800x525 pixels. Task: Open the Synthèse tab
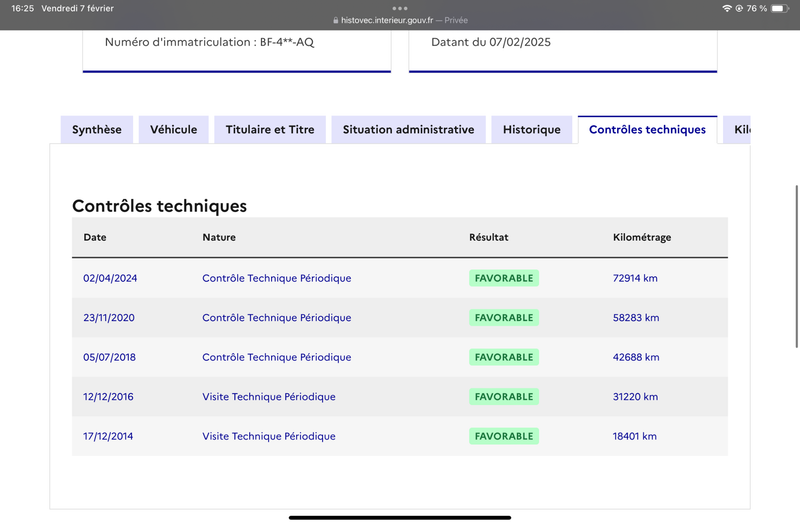click(x=97, y=130)
